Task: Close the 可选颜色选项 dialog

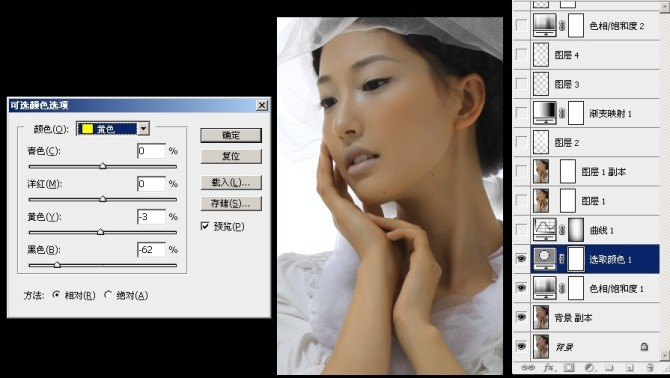Action: pos(262,105)
